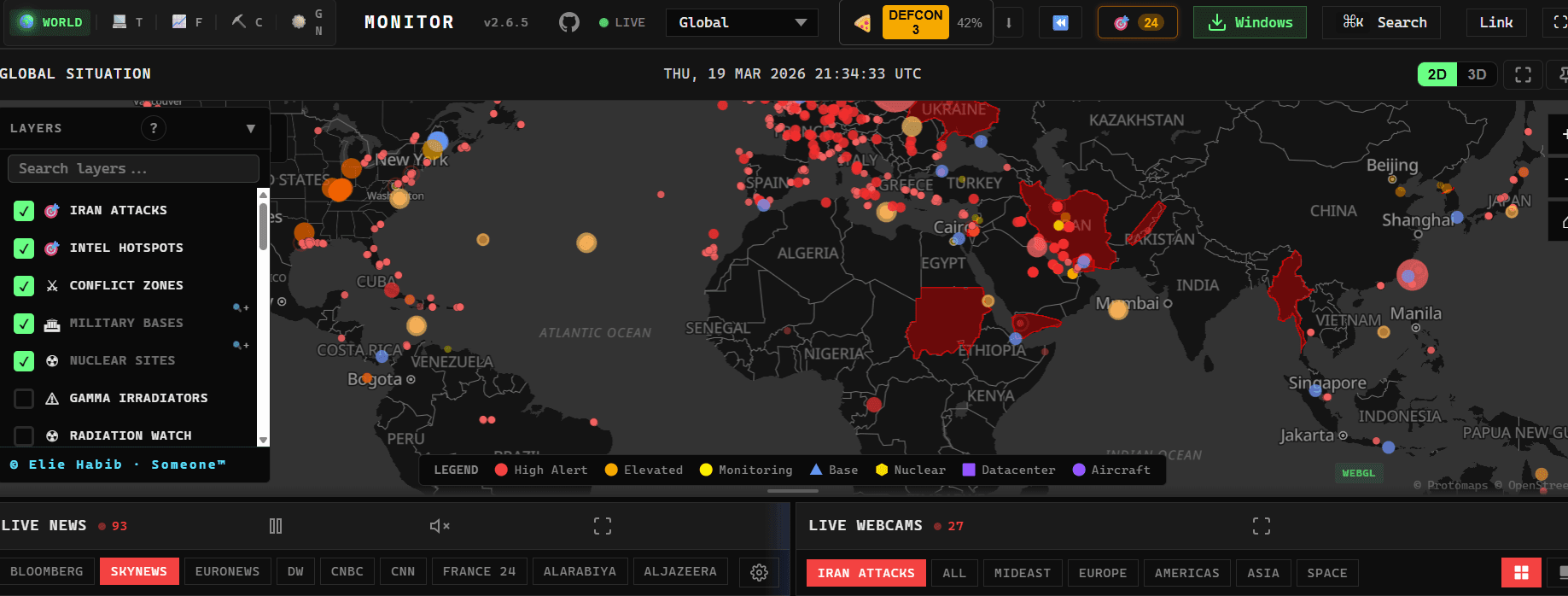
Task: Uncheck the MILITARY BASES layer
Action: 24,323
